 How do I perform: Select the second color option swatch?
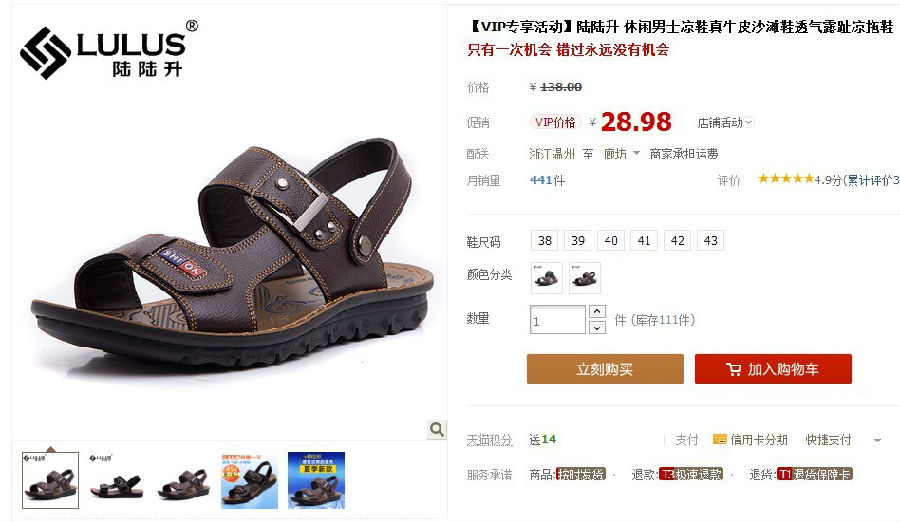[x=585, y=278]
